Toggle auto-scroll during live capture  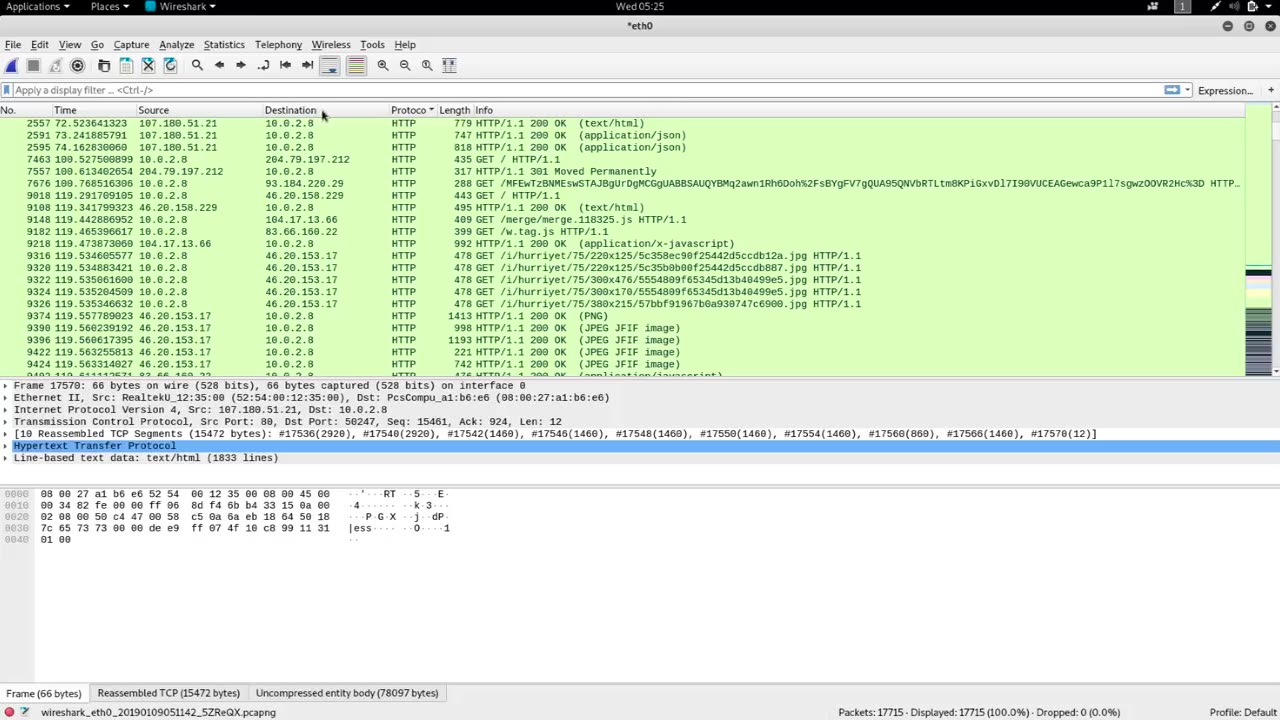pyautogui.click(x=330, y=65)
